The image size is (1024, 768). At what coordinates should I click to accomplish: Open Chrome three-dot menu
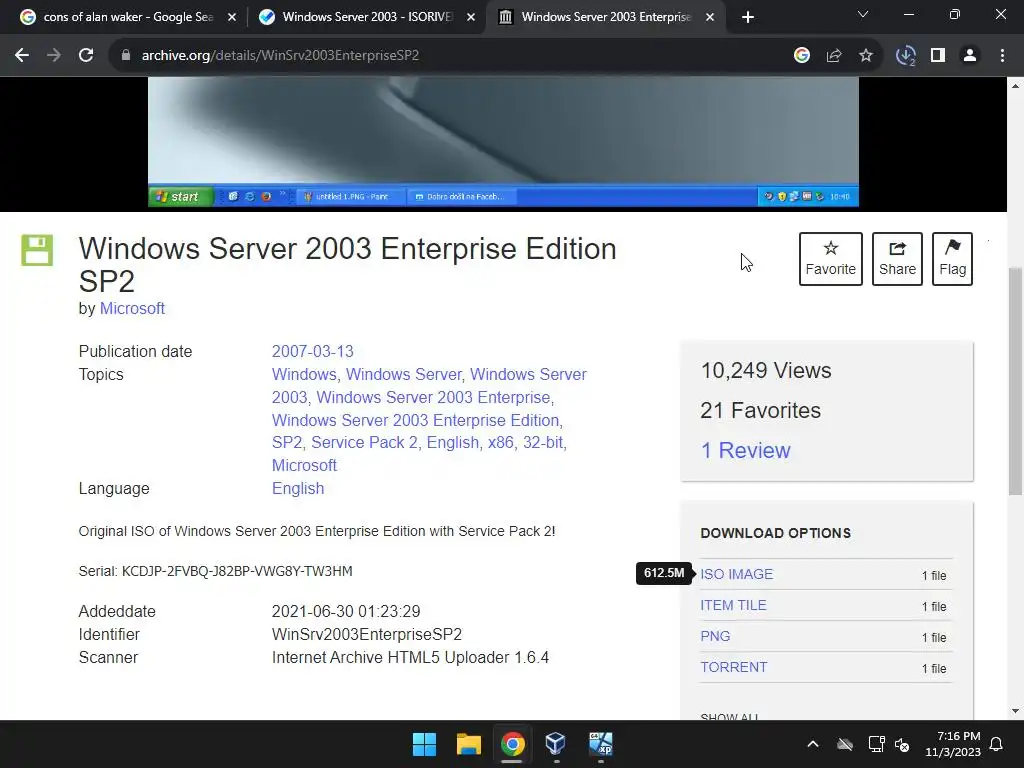pyautogui.click(x=1002, y=56)
